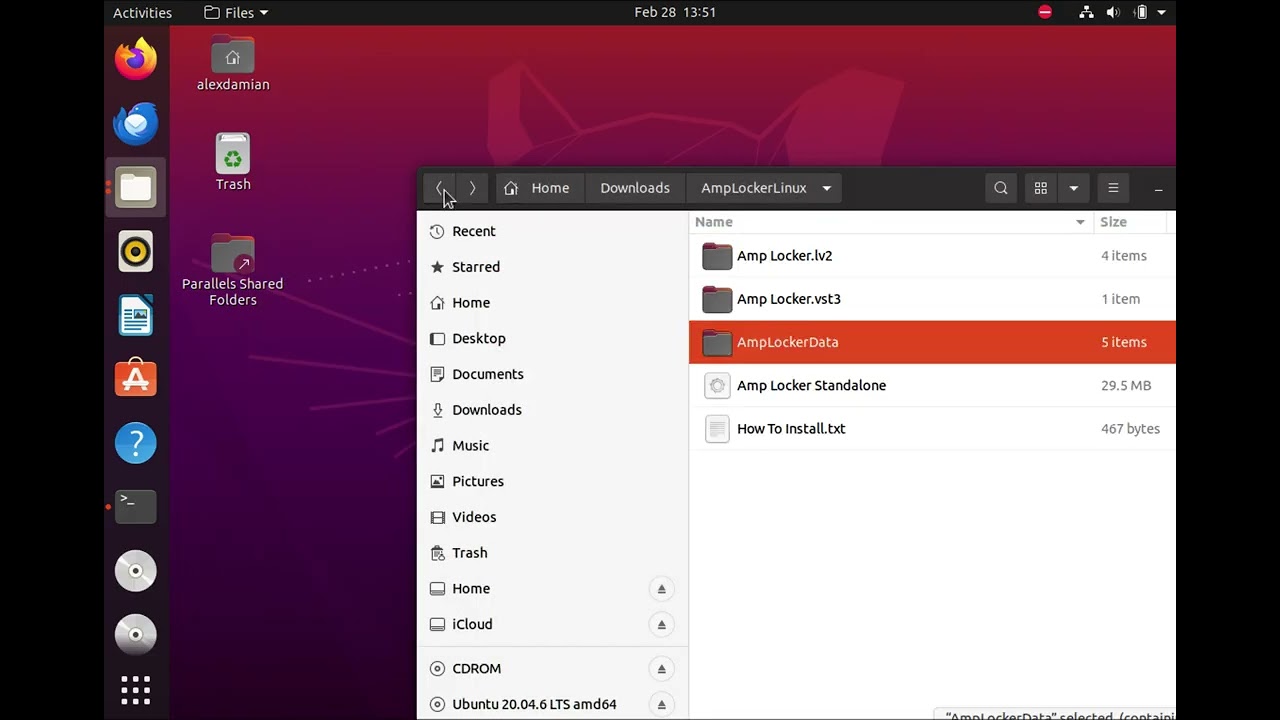
Task: Open view options dropdown arrow
Action: (x=1073, y=188)
